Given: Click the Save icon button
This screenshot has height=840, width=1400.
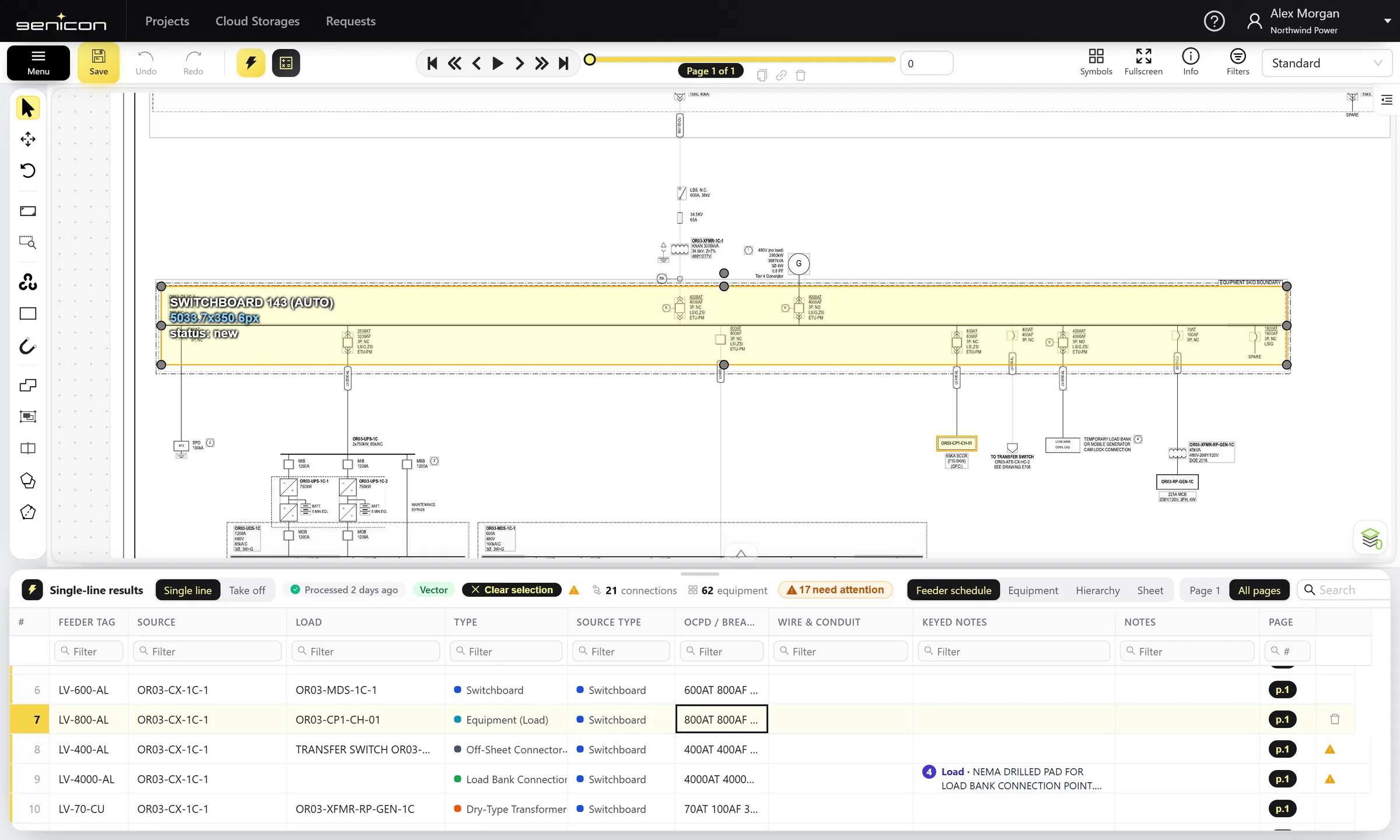Looking at the screenshot, I should (x=99, y=62).
